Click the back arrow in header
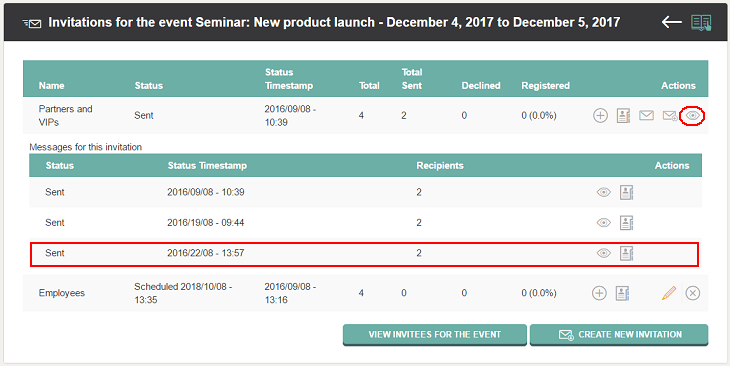The width and height of the screenshot is (730, 366). [x=671, y=22]
